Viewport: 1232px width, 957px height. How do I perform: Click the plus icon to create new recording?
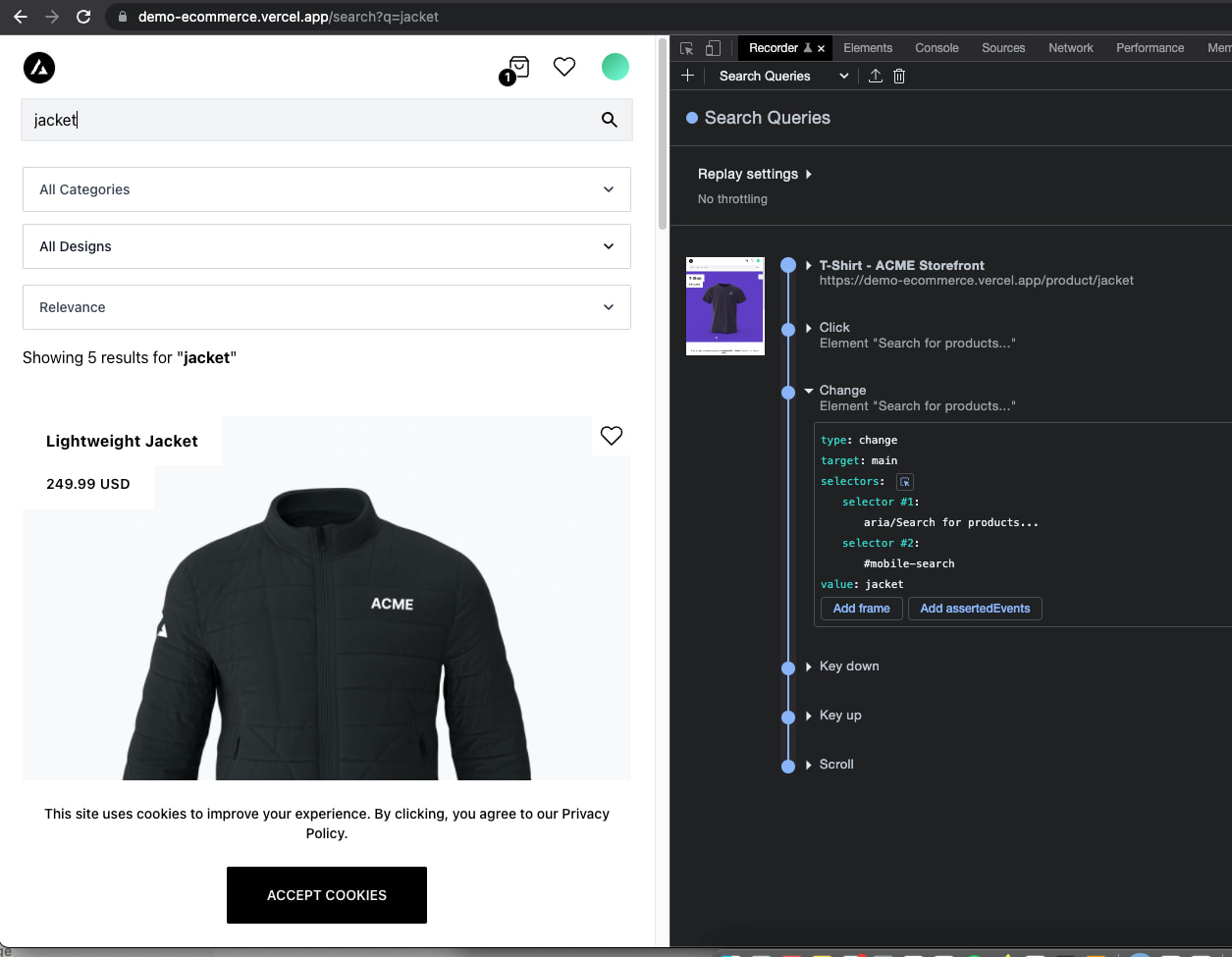coord(688,76)
